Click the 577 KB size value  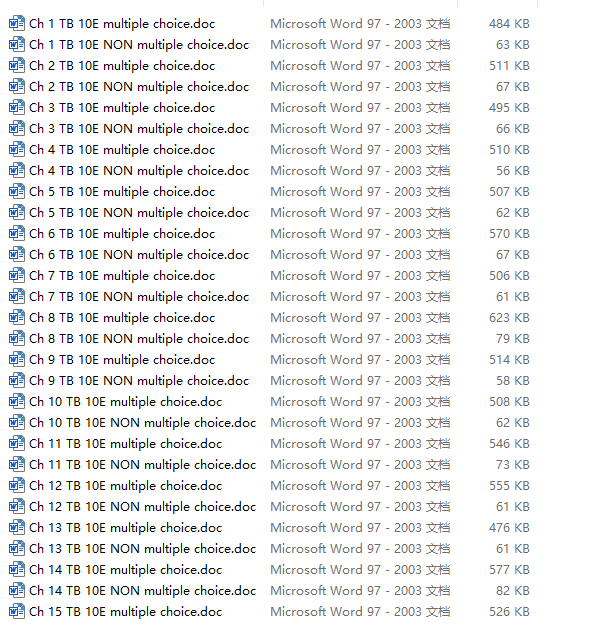pos(509,569)
